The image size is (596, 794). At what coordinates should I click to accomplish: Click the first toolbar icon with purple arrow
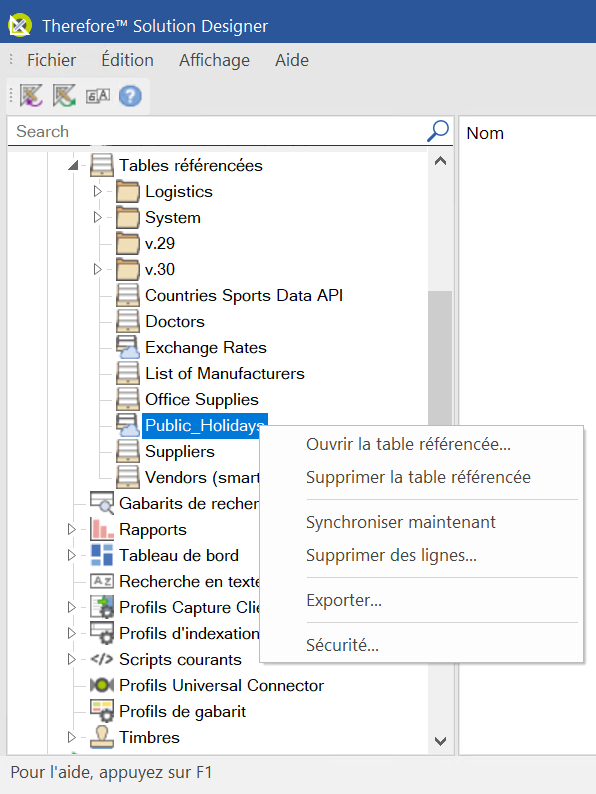pos(31,96)
